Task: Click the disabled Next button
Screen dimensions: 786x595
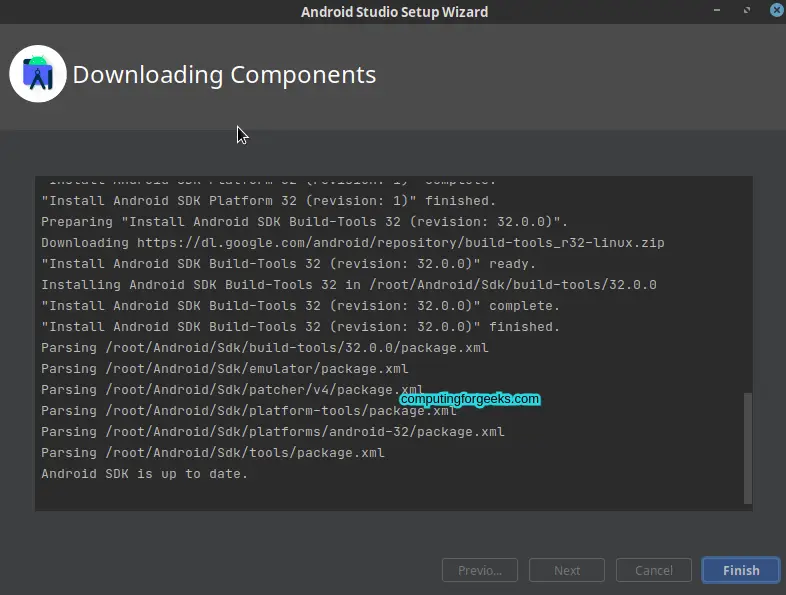Action: pos(567,570)
